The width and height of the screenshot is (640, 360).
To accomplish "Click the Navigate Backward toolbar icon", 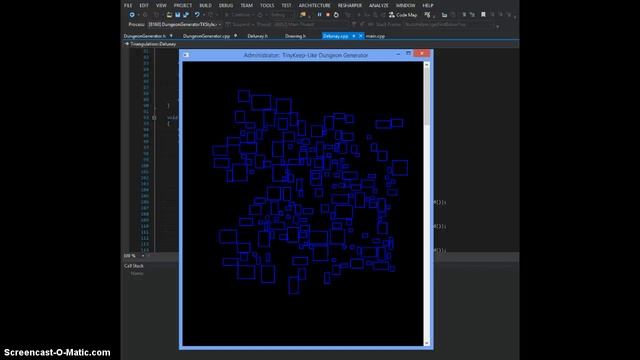I will pos(132,15).
